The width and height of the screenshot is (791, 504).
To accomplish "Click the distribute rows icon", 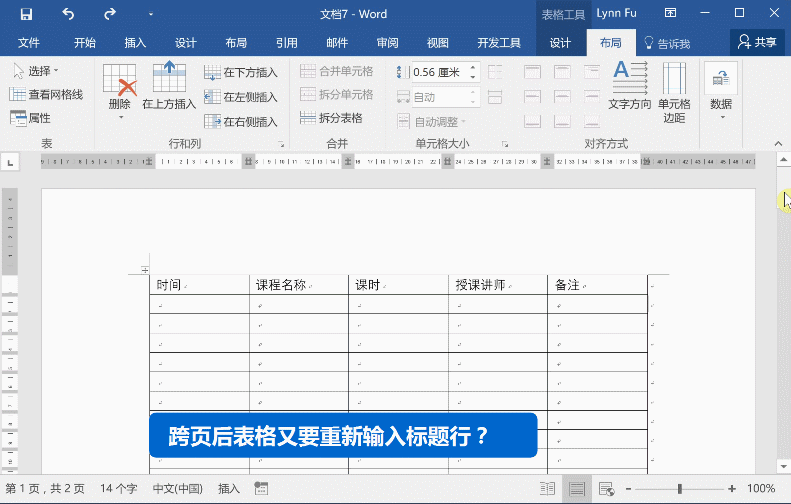I will pyautogui.click(x=495, y=72).
